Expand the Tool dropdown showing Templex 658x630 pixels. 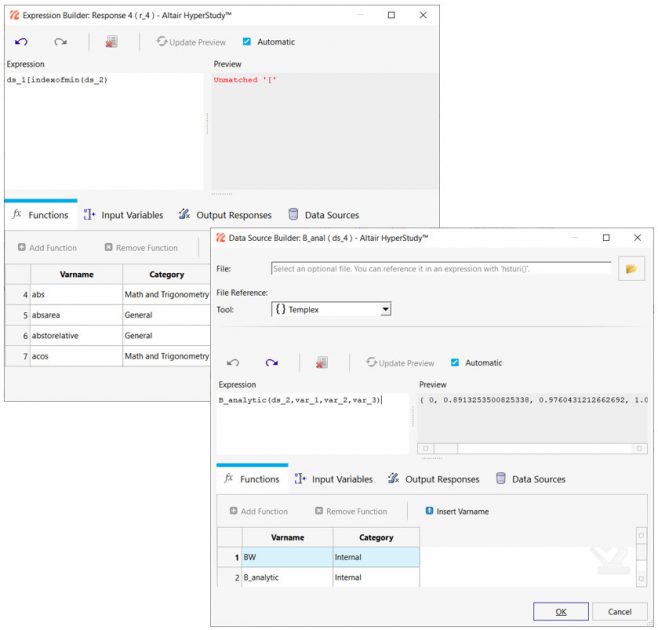(x=331, y=310)
